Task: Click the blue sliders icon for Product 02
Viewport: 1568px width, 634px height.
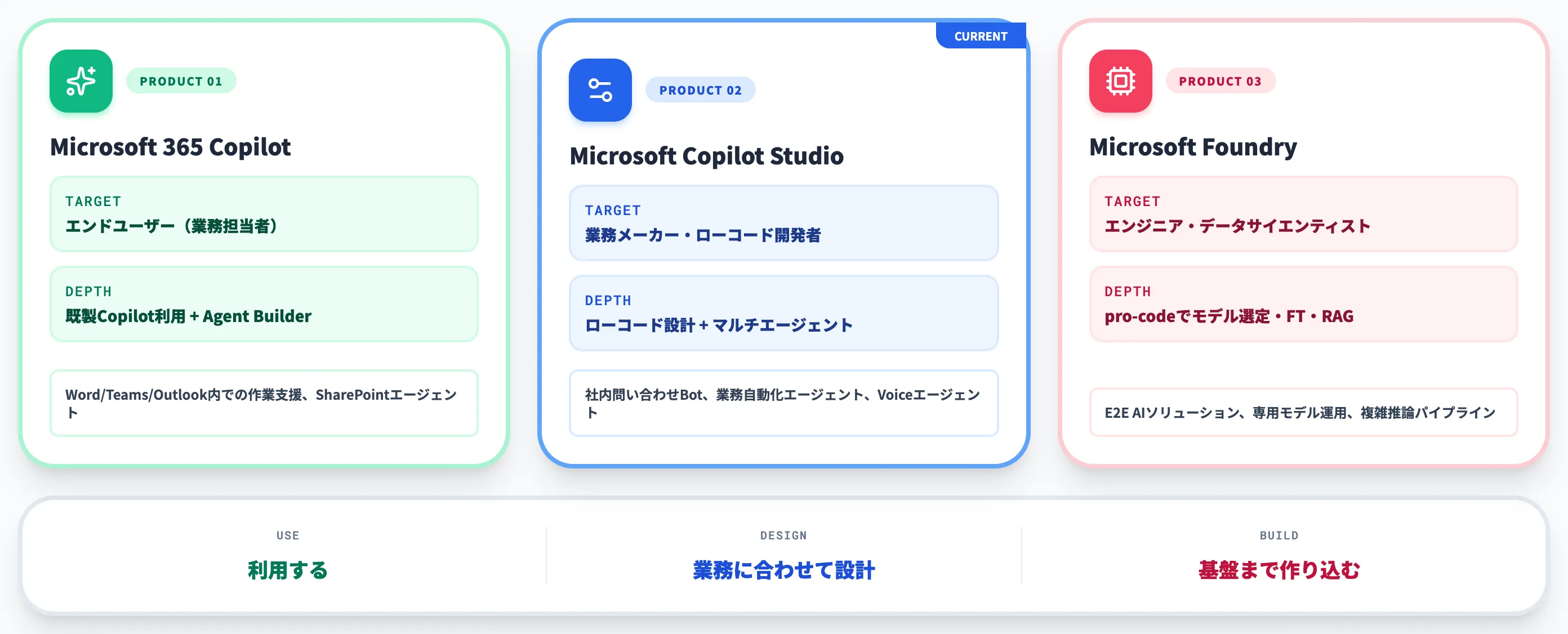Action: [600, 90]
